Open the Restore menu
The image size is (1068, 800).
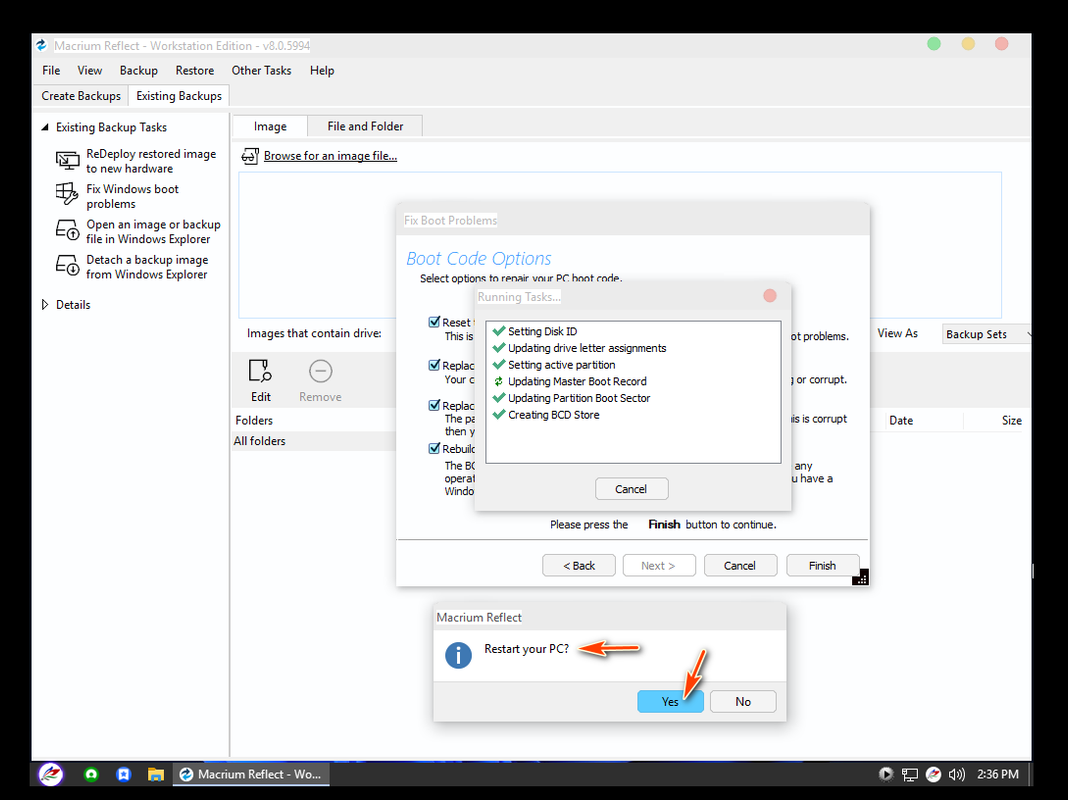(195, 70)
